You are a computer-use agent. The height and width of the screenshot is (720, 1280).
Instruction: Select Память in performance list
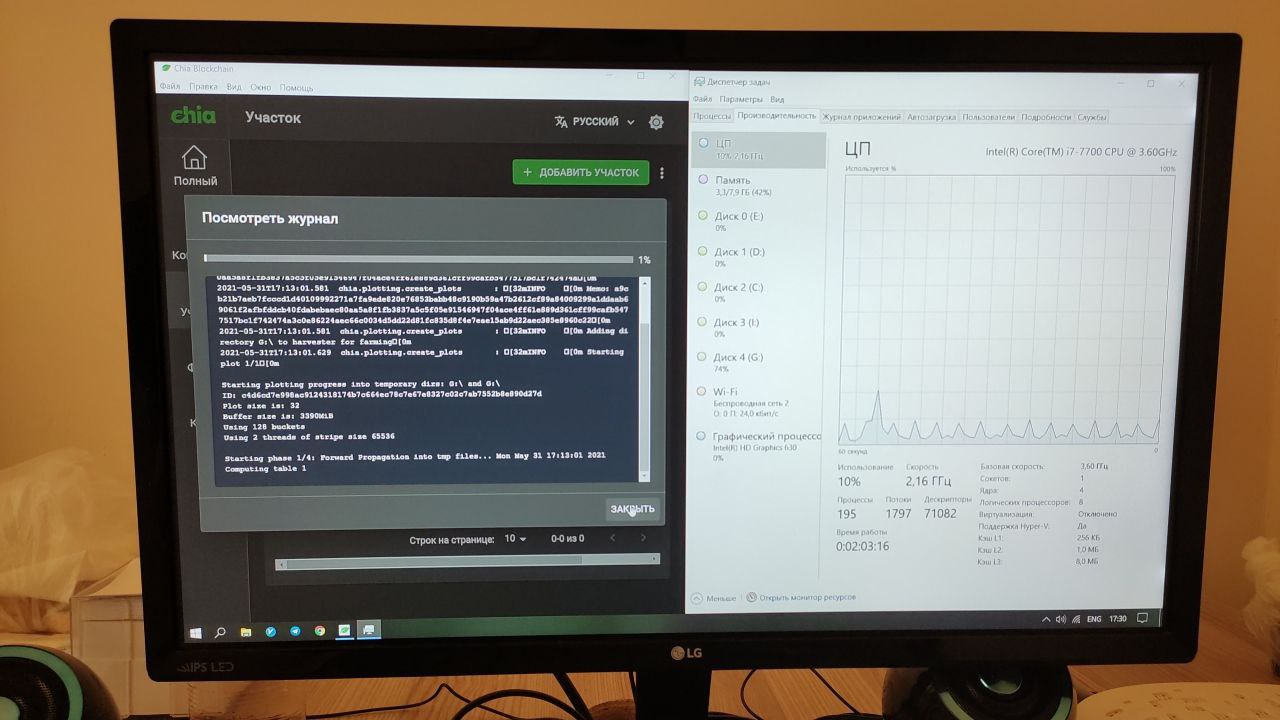click(759, 186)
